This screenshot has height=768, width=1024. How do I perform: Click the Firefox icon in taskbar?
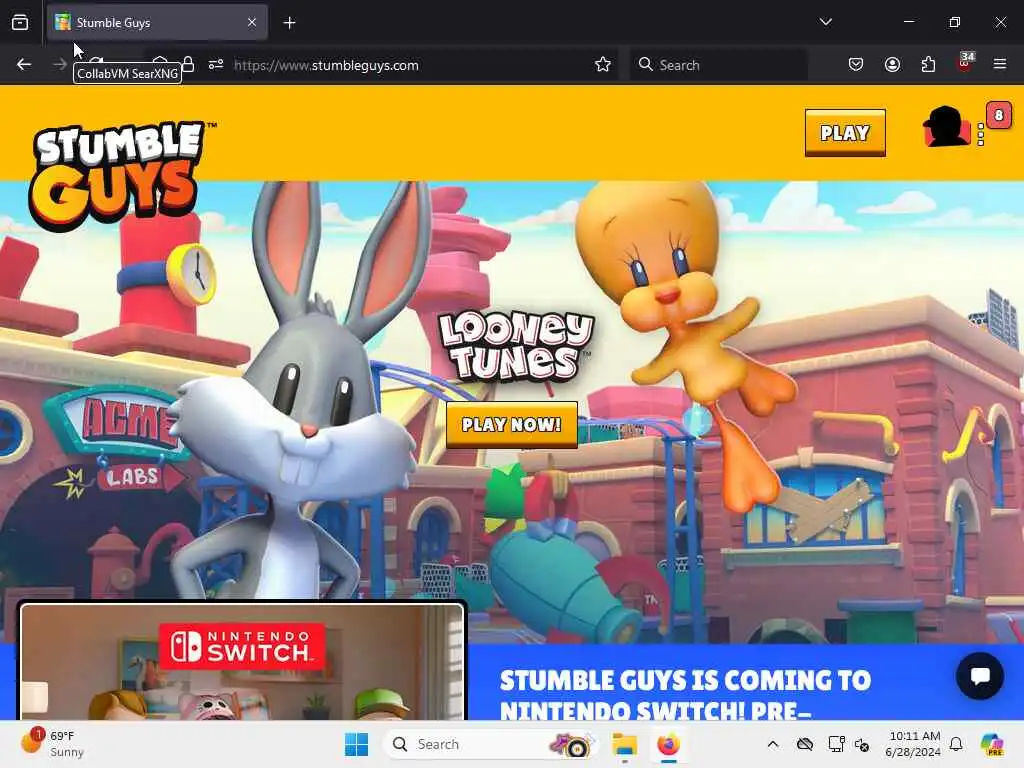pyautogui.click(x=668, y=744)
